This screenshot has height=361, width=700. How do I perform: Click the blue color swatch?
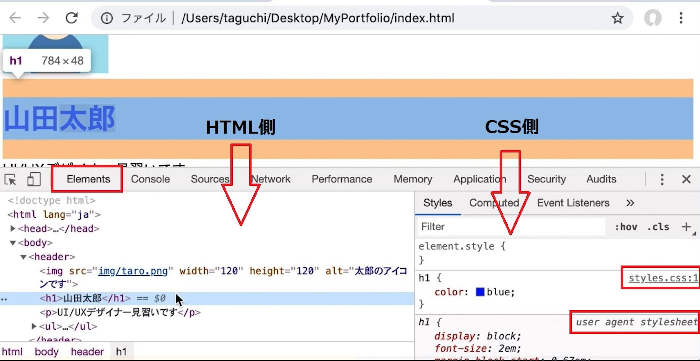point(480,293)
